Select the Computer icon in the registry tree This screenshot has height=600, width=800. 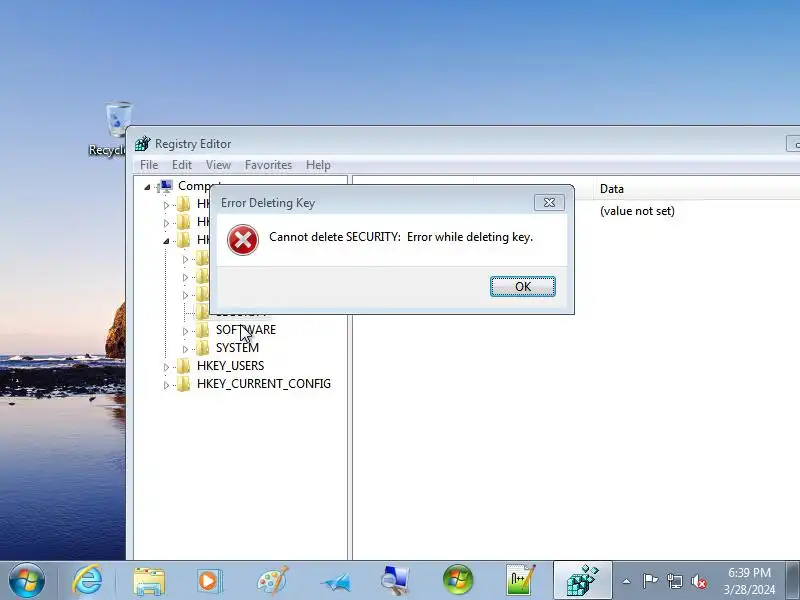(x=166, y=186)
